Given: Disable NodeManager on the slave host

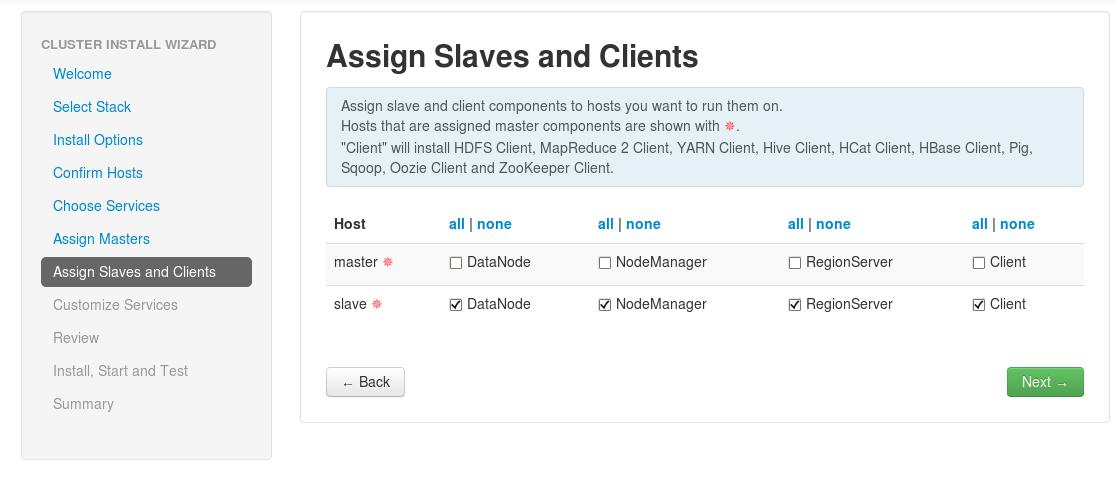Looking at the screenshot, I should pos(605,305).
